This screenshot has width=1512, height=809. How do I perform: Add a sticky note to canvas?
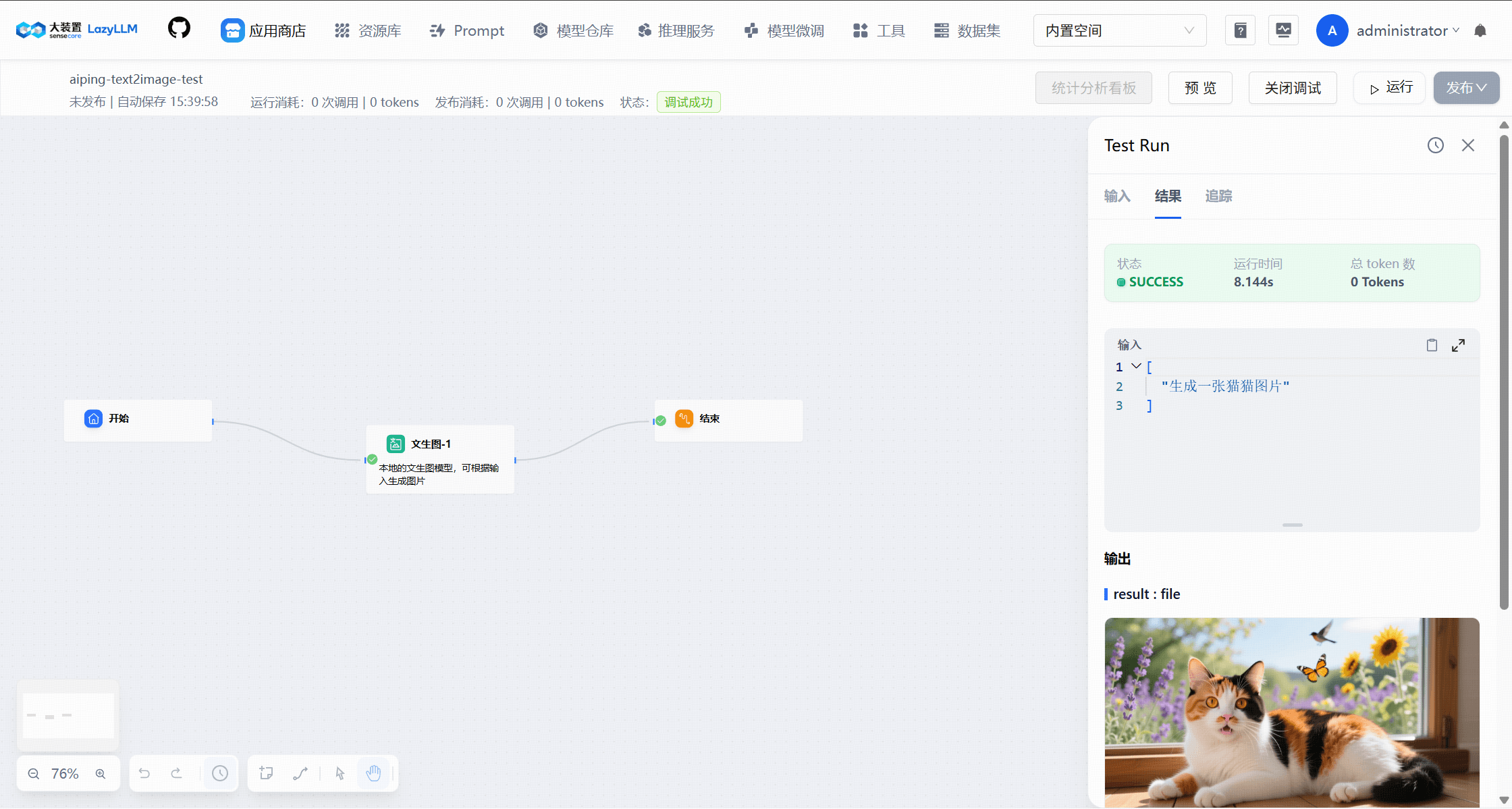(x=266, y=773)
